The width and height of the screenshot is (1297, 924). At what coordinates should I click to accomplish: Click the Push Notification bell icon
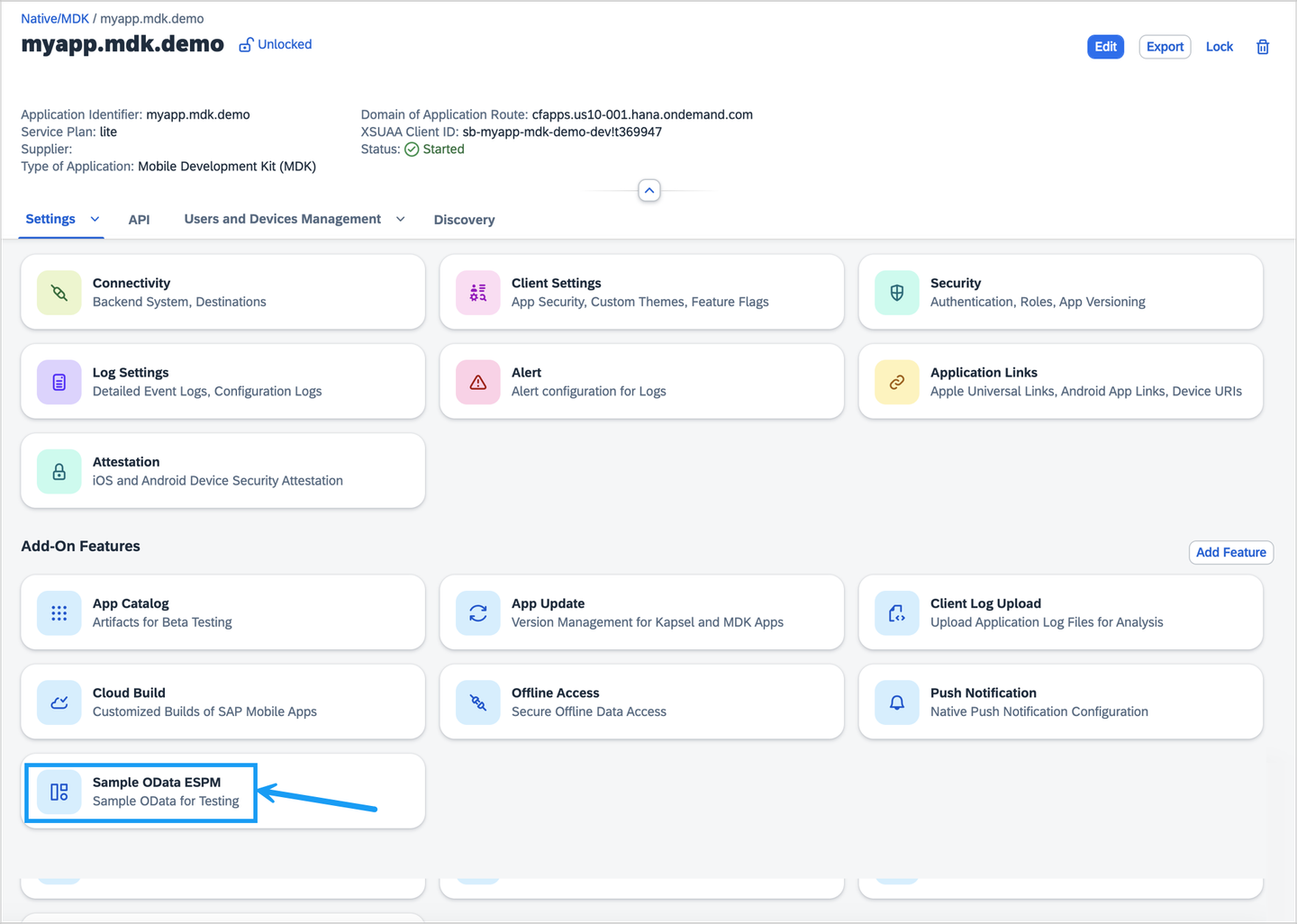[897, 702]
